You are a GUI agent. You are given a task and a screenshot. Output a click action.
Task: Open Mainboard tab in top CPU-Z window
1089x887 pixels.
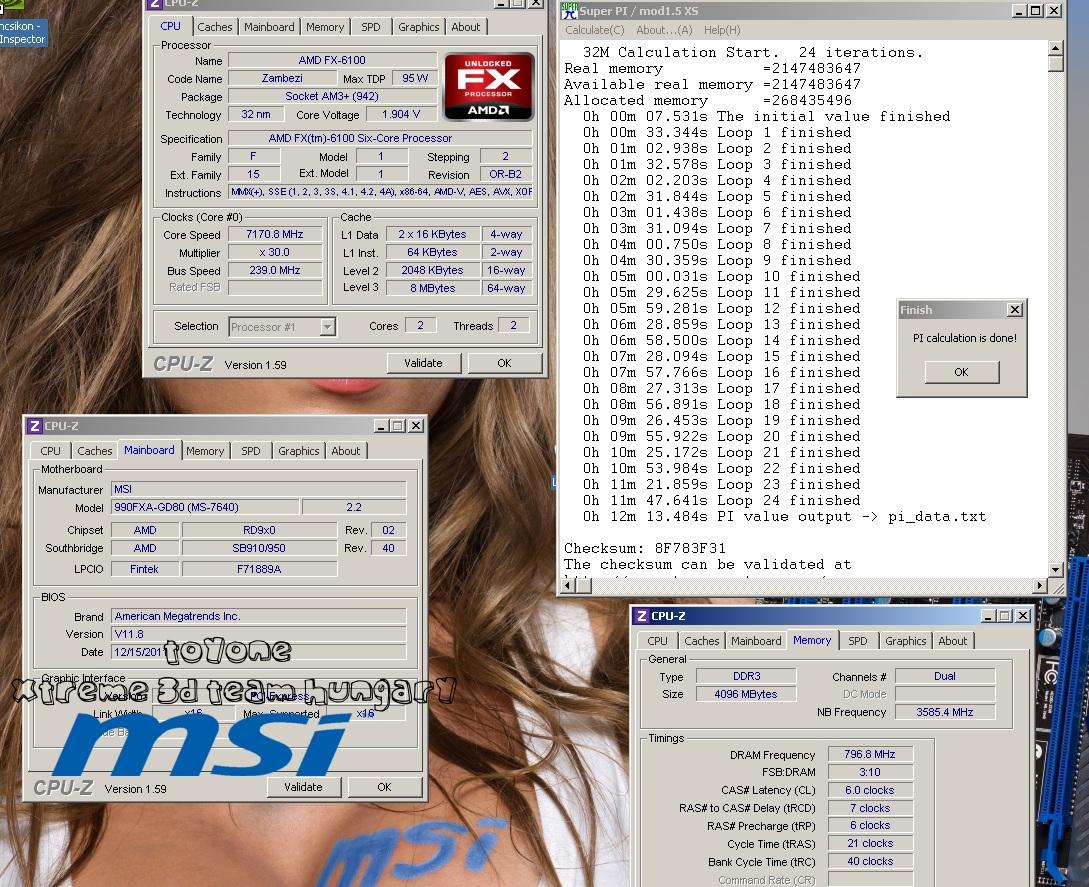(x=269, y=27)
